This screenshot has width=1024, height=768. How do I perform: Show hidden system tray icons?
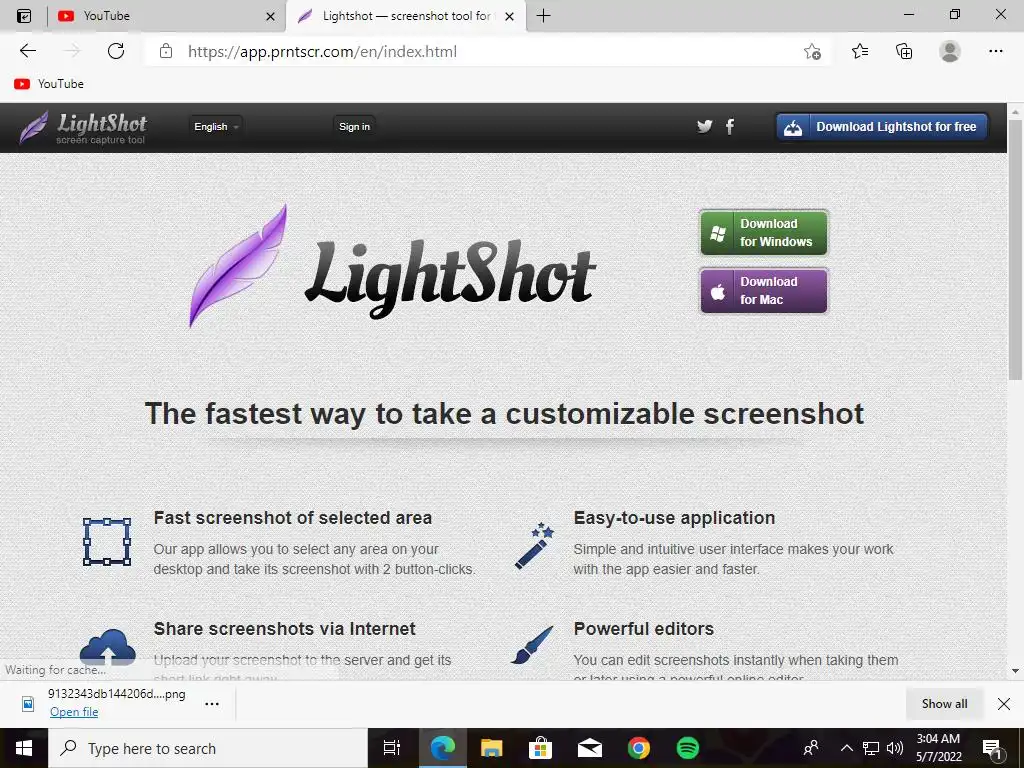(x=846, y=748)
